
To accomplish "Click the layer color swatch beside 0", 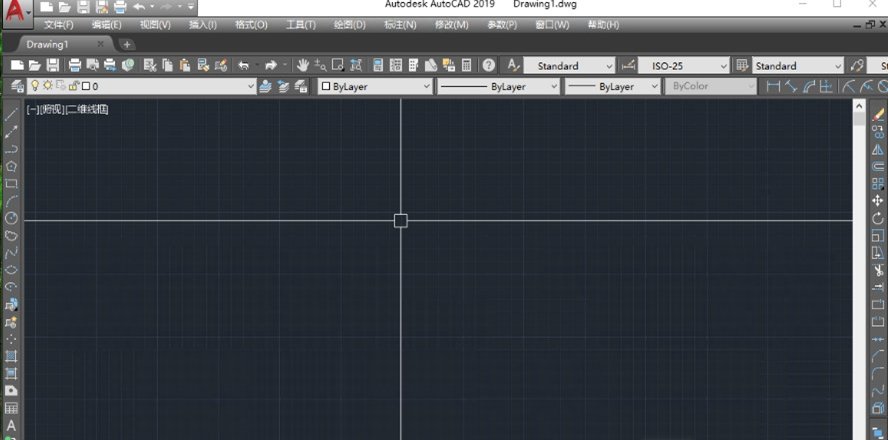I will coord(86,87).
